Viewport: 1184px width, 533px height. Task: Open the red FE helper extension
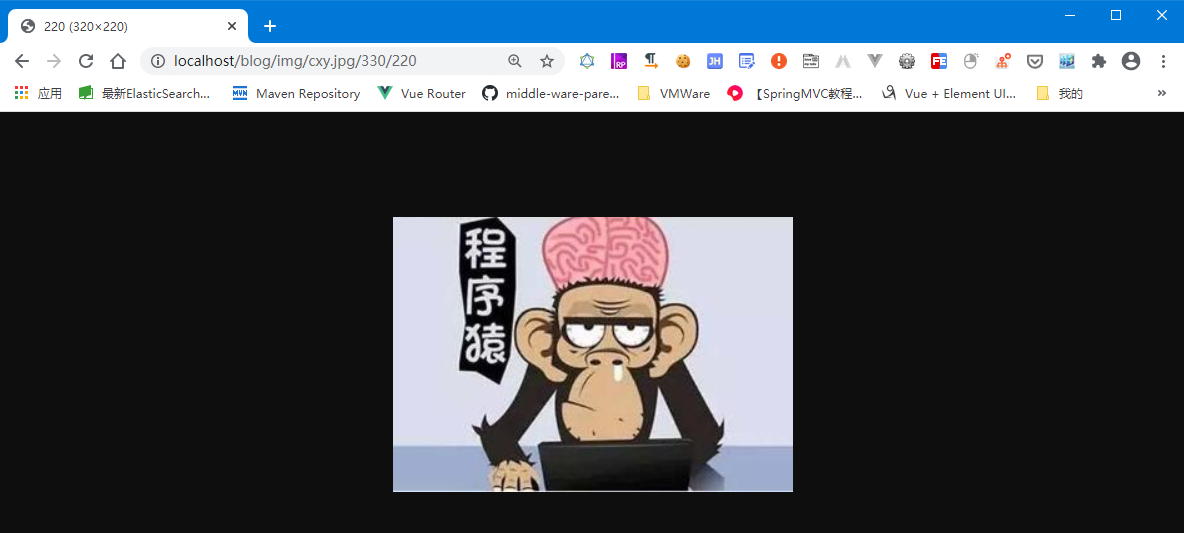[939, 61]
